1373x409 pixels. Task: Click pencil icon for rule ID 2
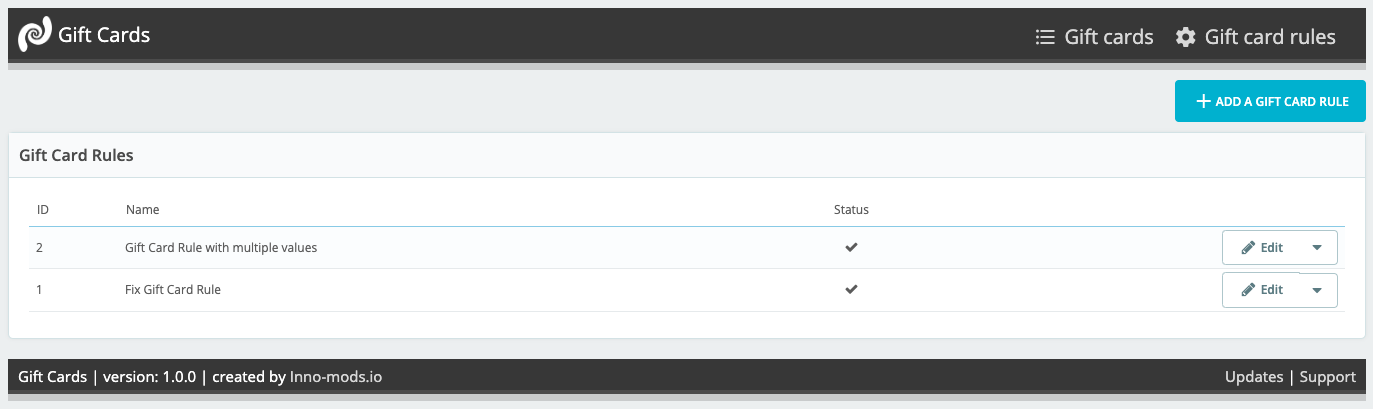point(1248,248)
